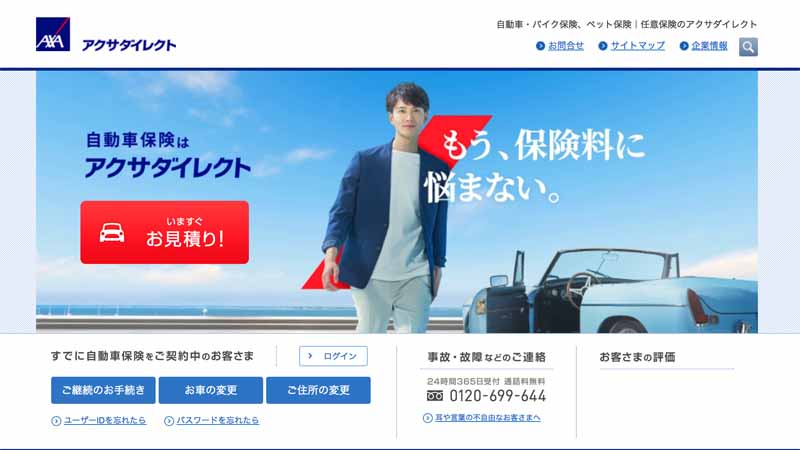Click the アクサダイレクト brand text logo

pyautogui.click(x=129, y=45)
